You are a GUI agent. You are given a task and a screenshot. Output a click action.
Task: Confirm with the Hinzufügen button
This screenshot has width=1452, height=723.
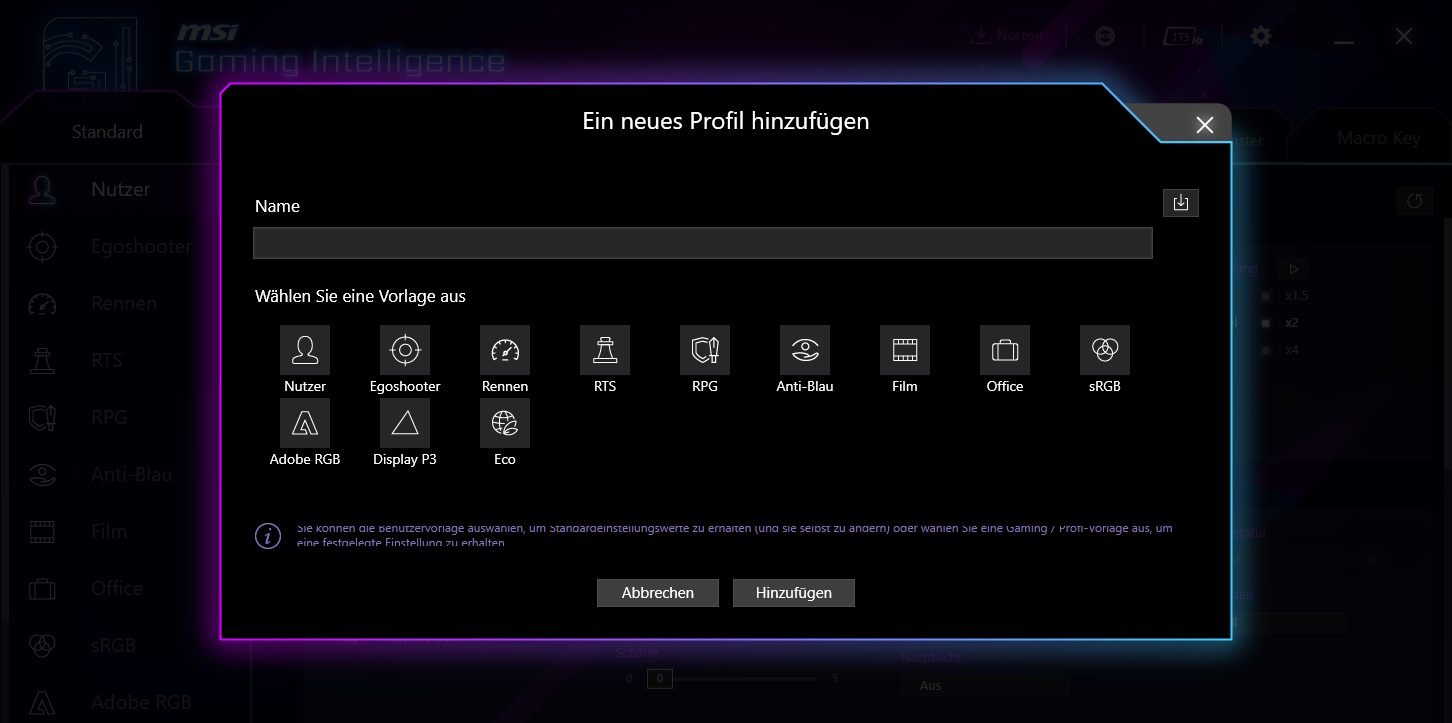pos(794,593)
